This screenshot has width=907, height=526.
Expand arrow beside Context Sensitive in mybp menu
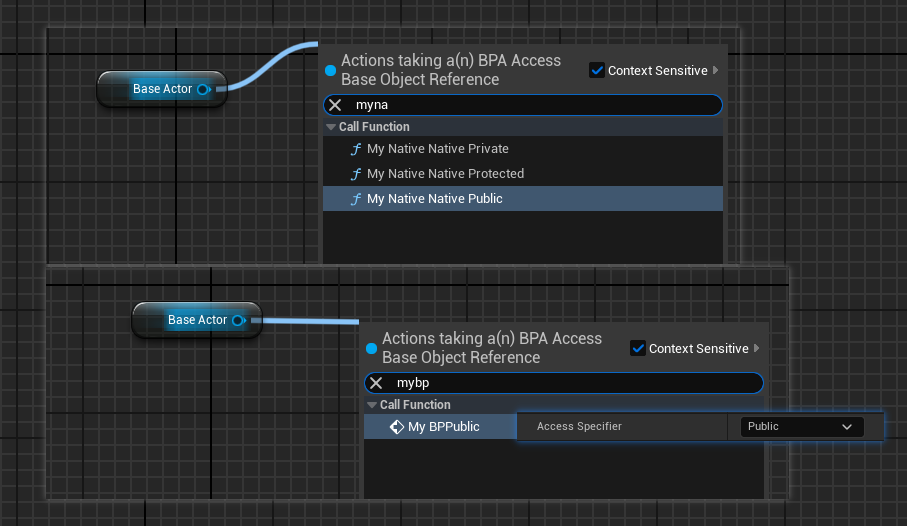click(756, 348)
